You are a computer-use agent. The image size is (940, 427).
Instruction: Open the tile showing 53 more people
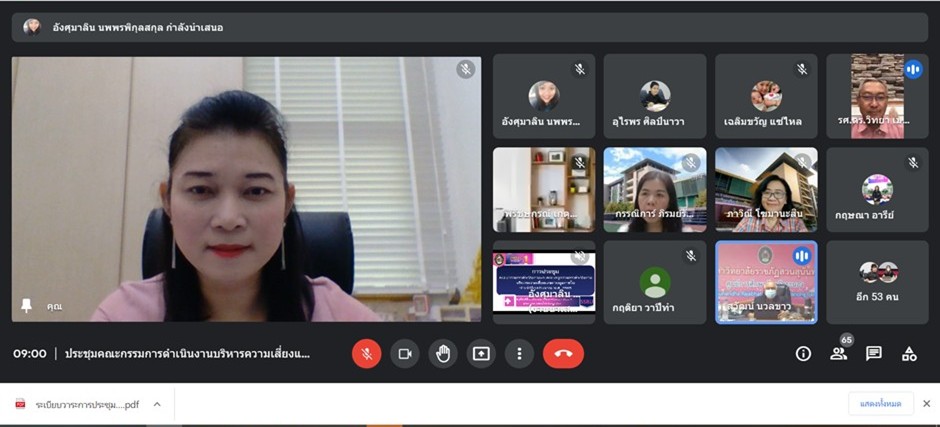[x=877, y=282]
